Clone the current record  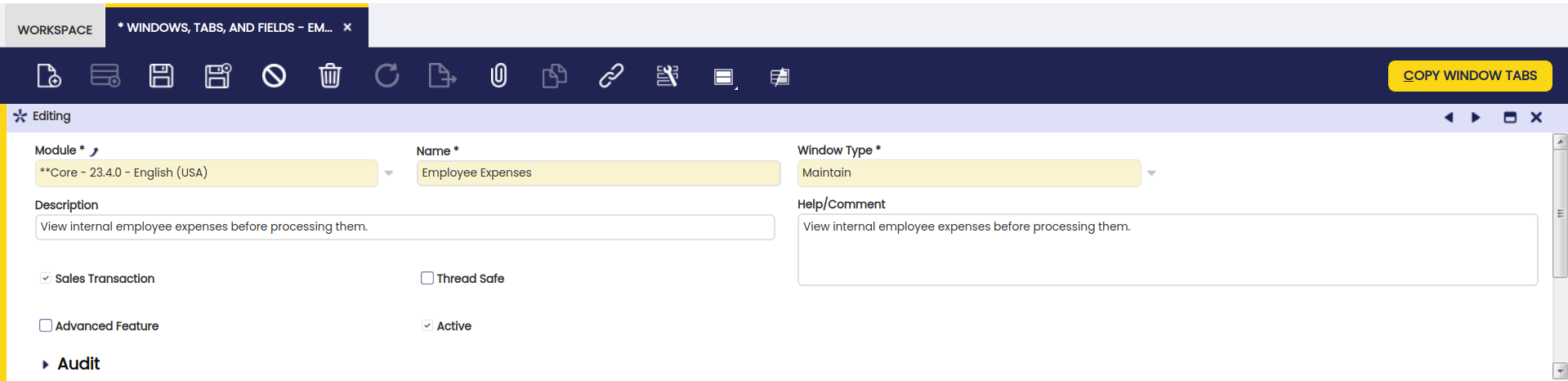[555, 76]
